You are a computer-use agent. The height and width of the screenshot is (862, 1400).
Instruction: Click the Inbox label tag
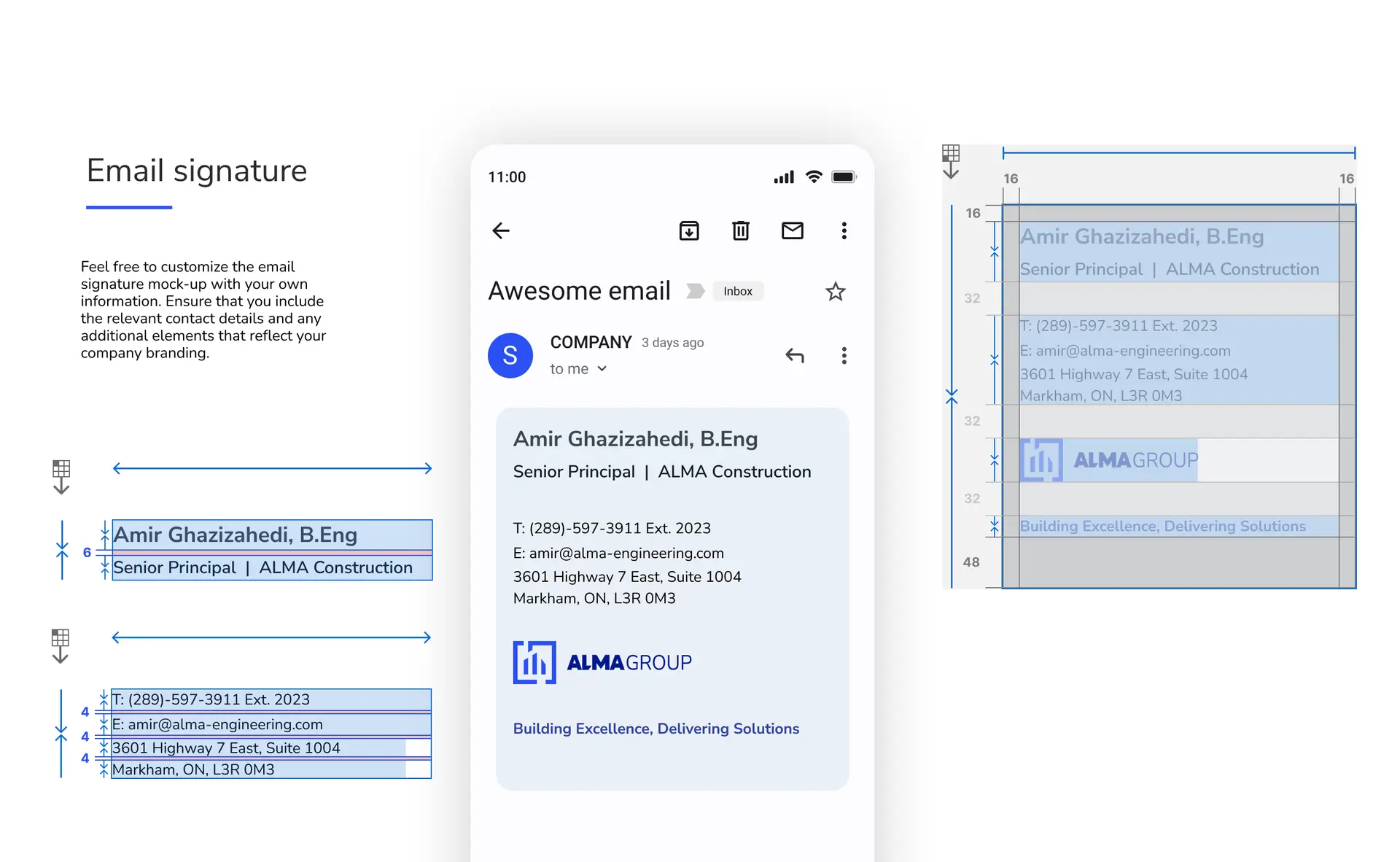coord(737,292)
